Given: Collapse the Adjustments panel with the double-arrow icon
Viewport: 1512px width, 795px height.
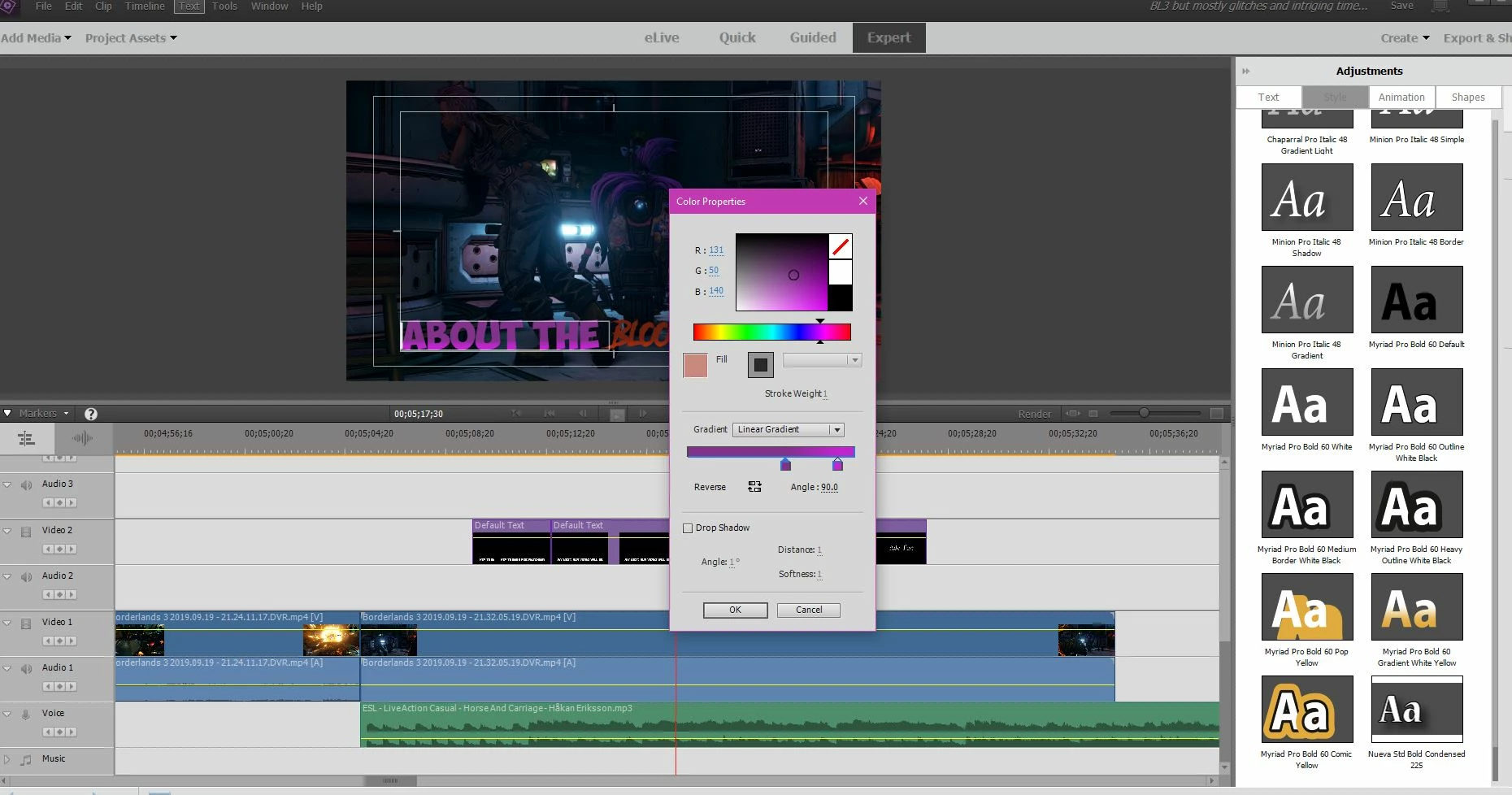Looking at the screenshot, I should click(x=1245, y=72).
